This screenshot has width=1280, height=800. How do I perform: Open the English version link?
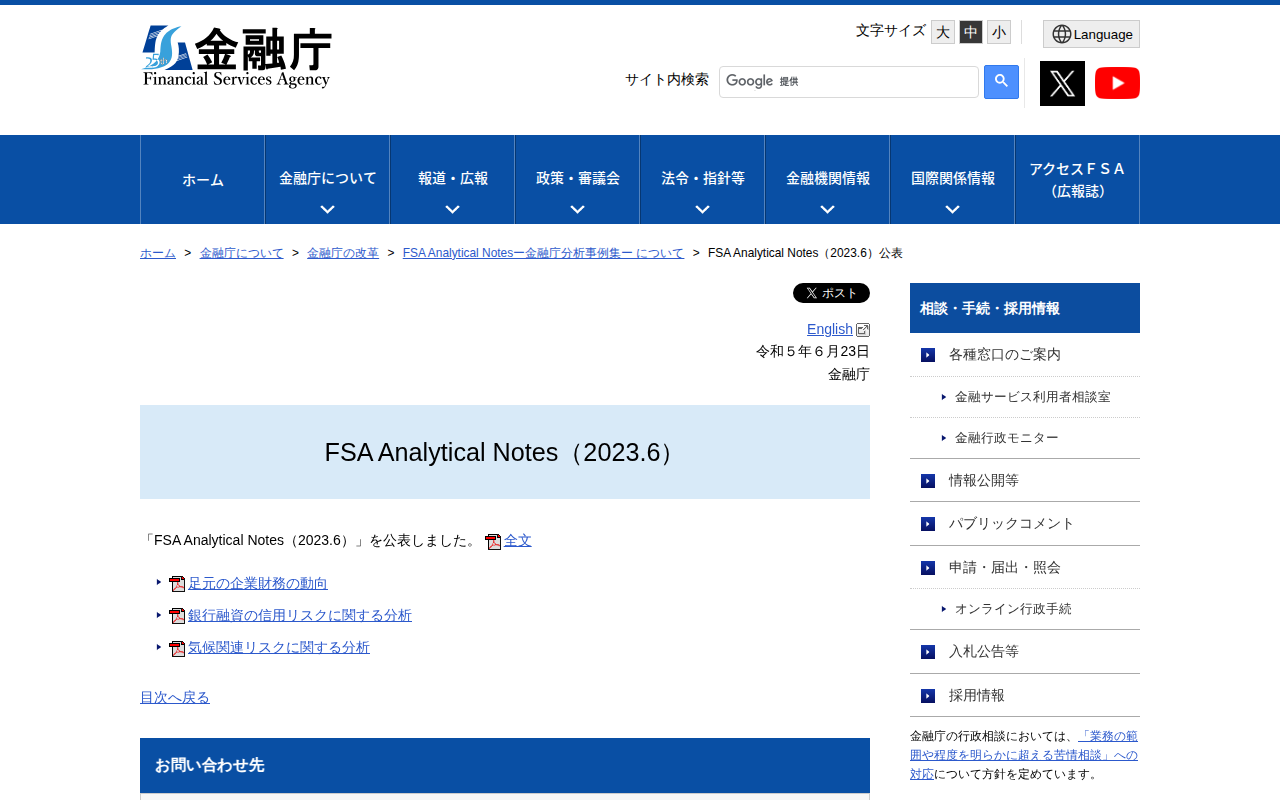(830, 329)
